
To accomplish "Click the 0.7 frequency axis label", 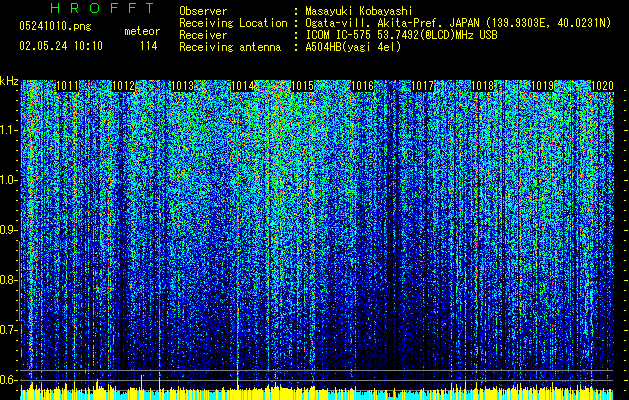I will (x=9, y=330).
